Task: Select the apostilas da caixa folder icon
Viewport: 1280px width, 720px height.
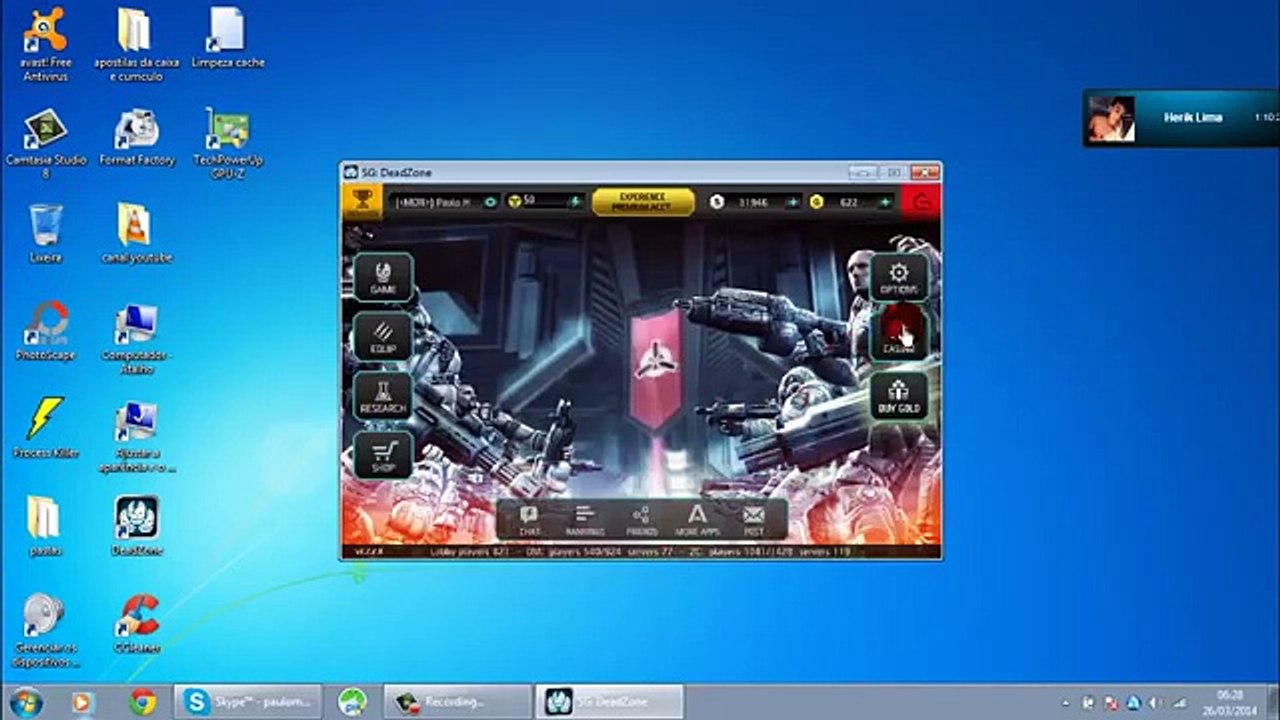Action: coord(136,45)
